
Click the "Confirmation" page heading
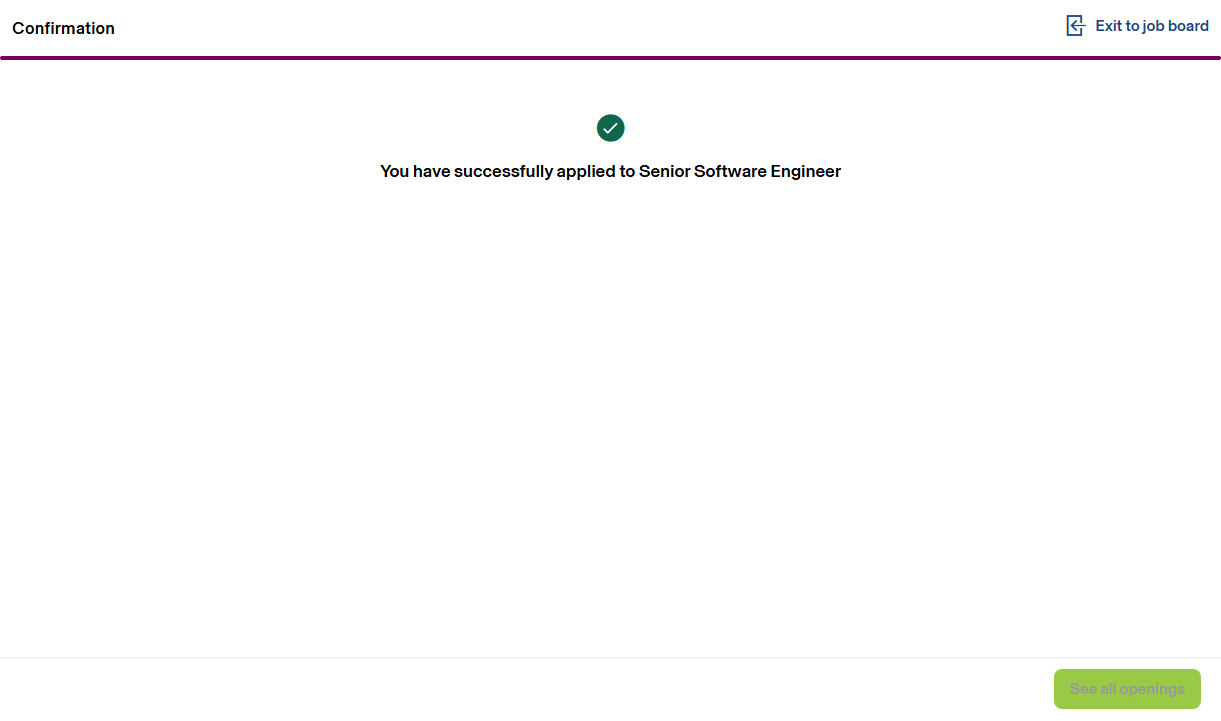[x=63, y=28]
